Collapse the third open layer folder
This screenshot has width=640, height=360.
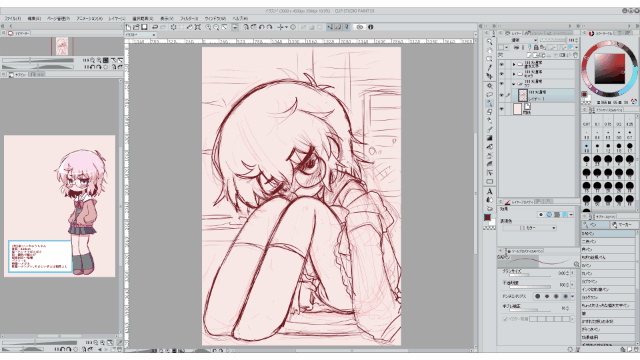(514, 84)
